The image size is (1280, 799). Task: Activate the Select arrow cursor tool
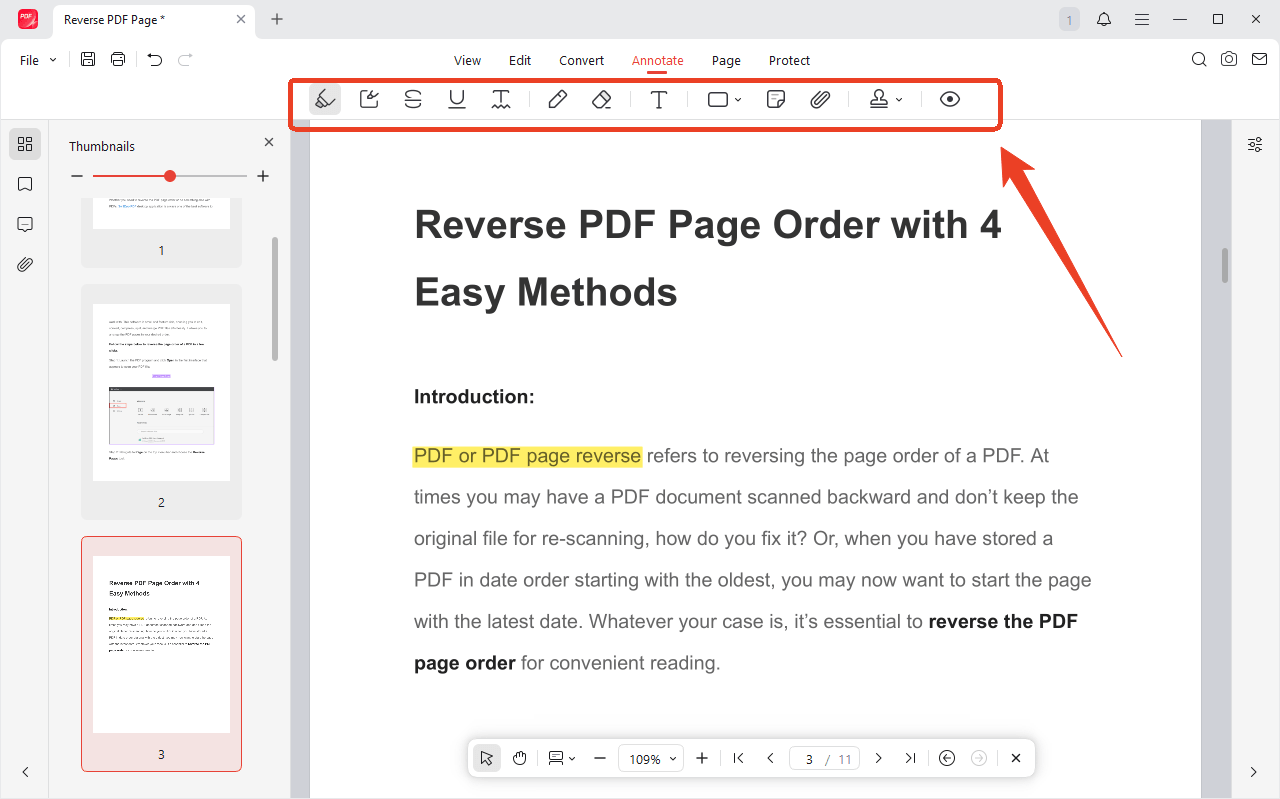[486, 759]
